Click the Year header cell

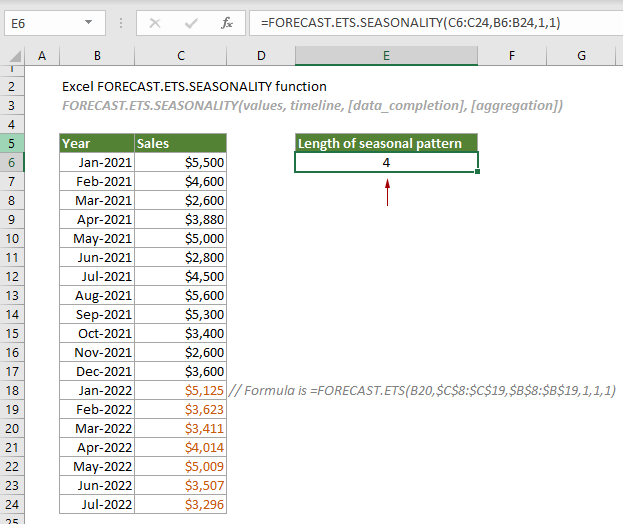pos(96,143)
